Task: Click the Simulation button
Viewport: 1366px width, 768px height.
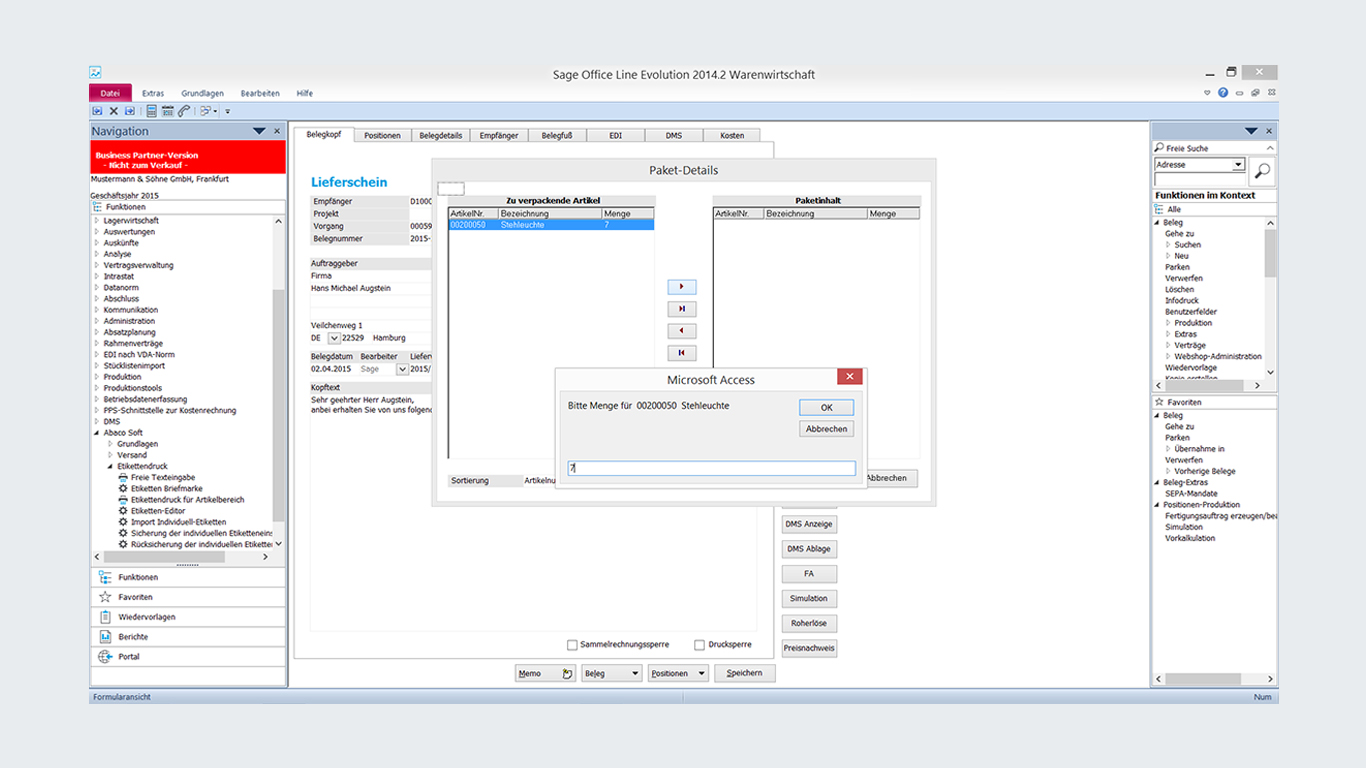Action: 809,598
